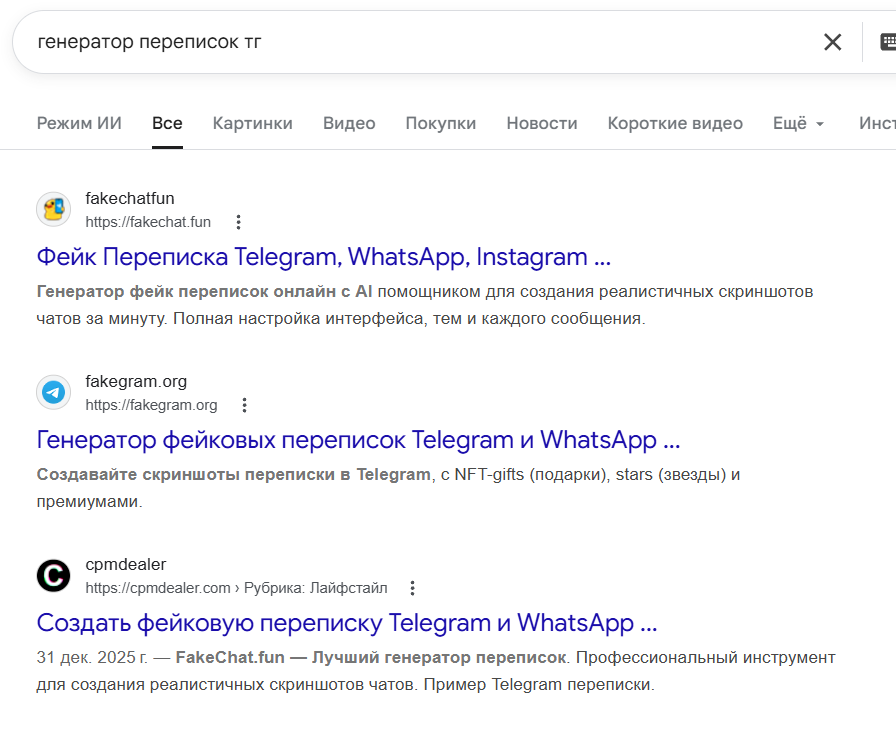Open the three-dot menu next to fakechat.fun
Viewport: 896px width, 737px height.
point(238,222)
